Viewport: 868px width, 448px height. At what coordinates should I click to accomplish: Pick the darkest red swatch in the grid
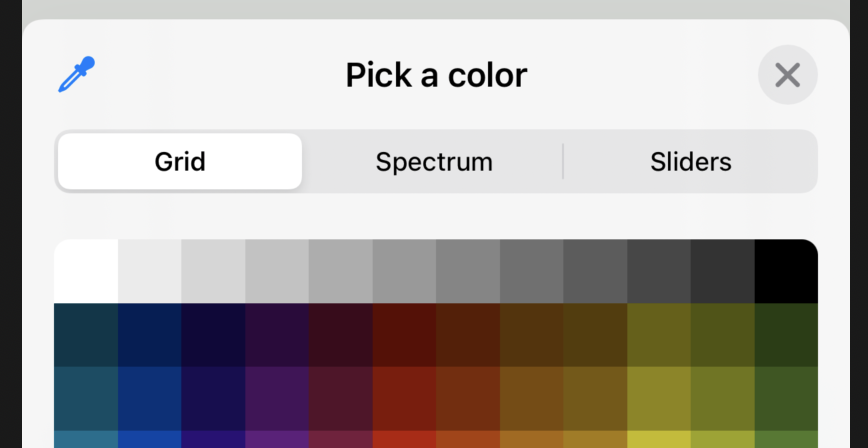pos(404,335)
